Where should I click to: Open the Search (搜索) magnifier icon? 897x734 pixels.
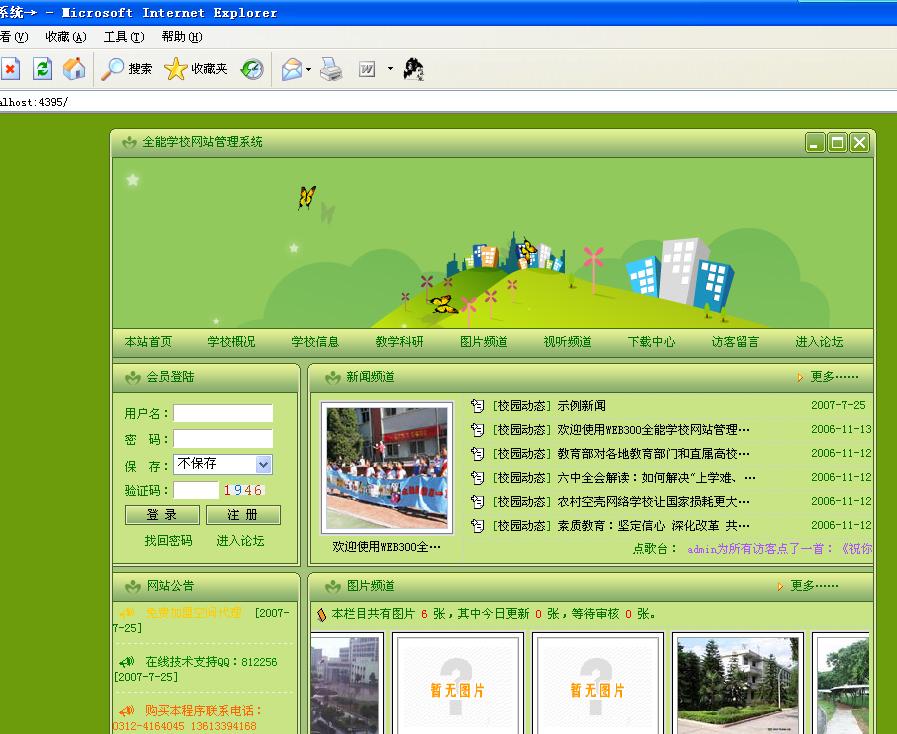[x=113, y=69]
